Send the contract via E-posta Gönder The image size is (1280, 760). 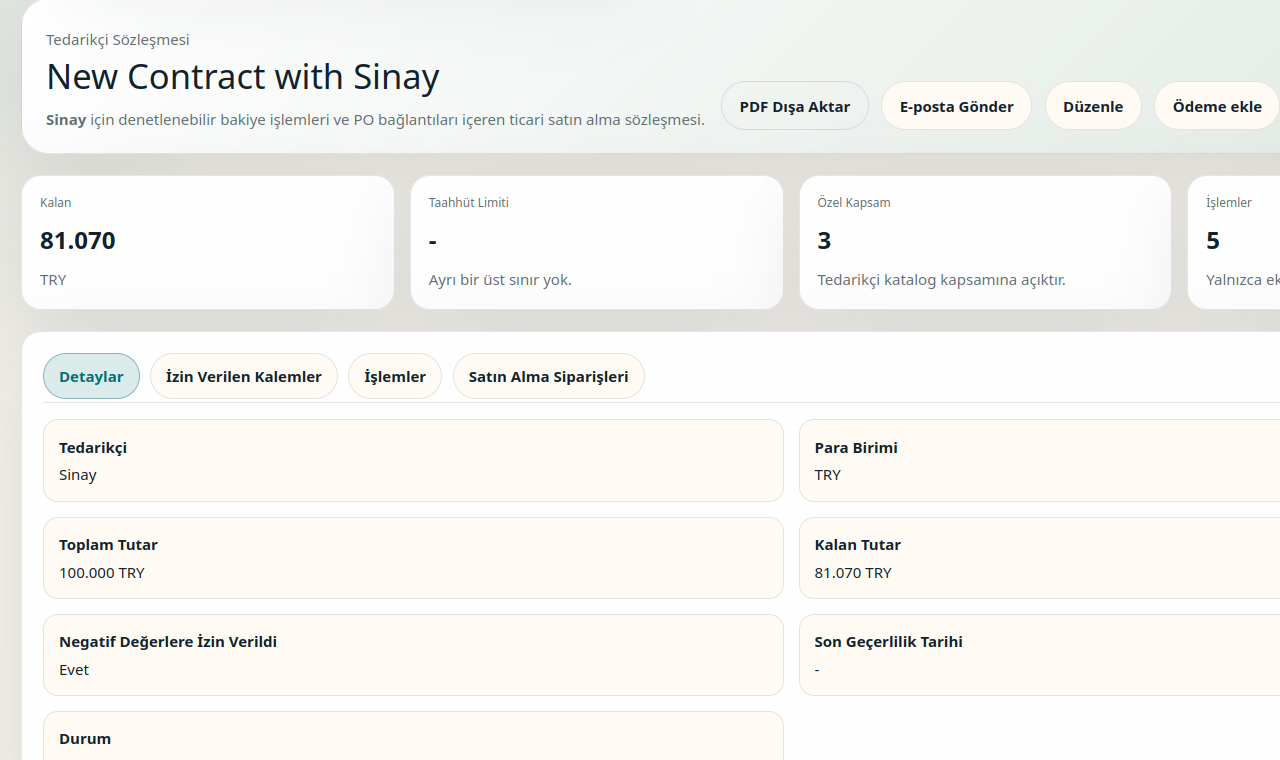pos(956,106)
